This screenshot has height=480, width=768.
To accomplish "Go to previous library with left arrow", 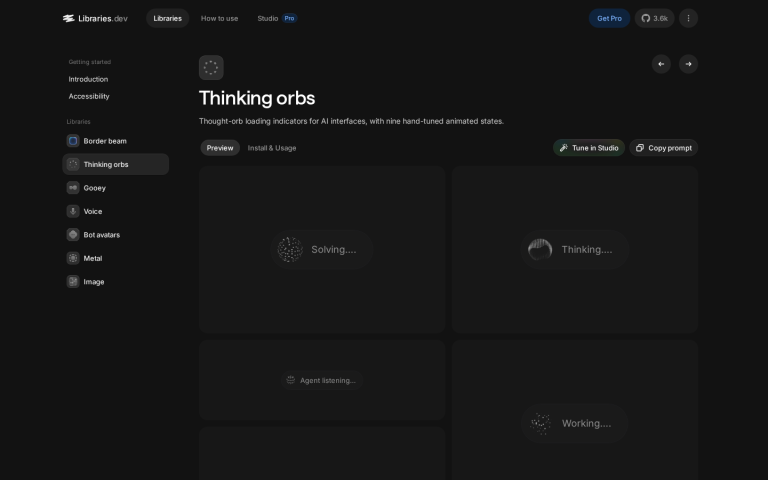I will pyautogui.click(x=661, y=64).
